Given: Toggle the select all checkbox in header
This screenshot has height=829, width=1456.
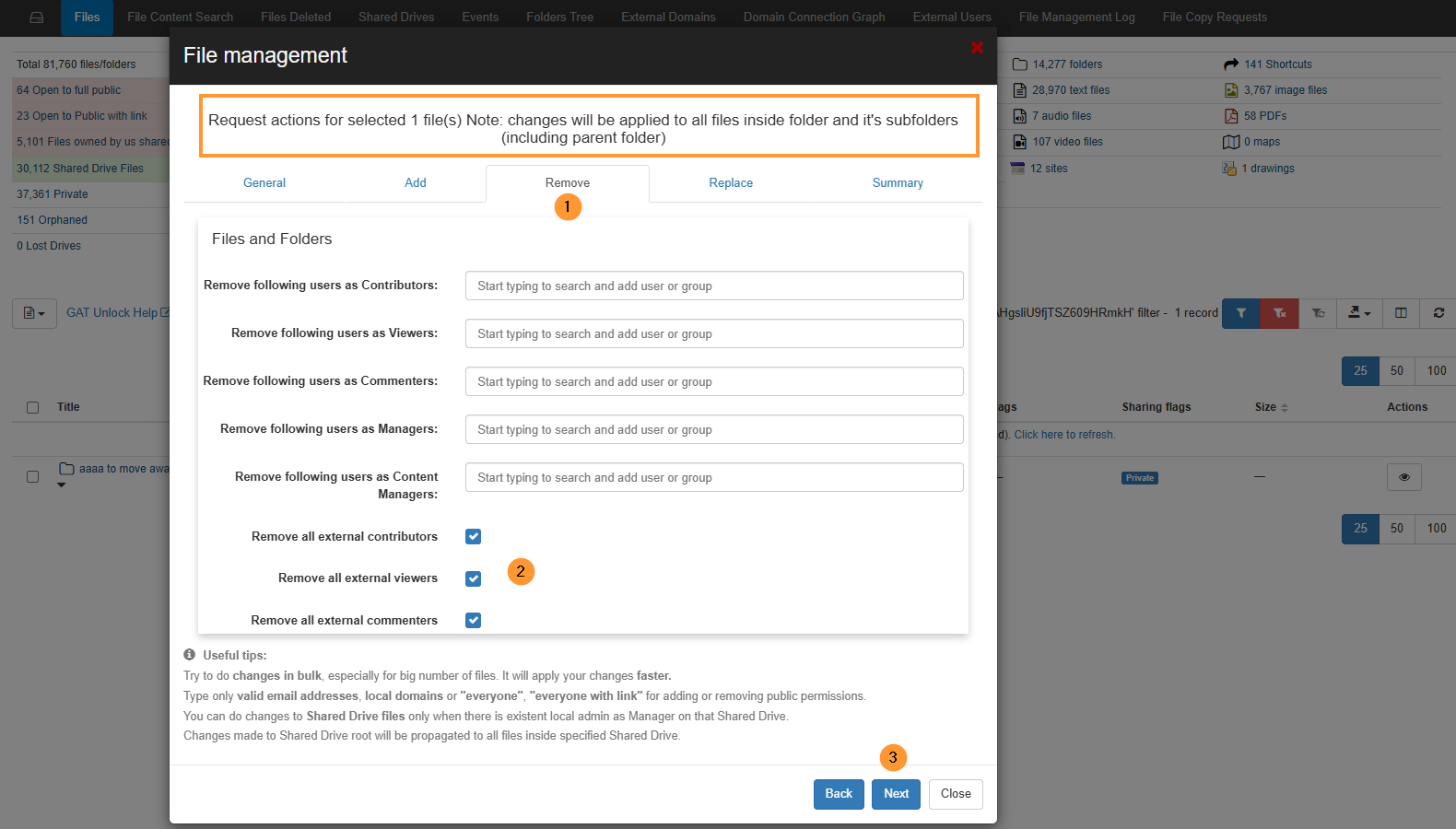Looking at the screenshot, I should [33, 407].
